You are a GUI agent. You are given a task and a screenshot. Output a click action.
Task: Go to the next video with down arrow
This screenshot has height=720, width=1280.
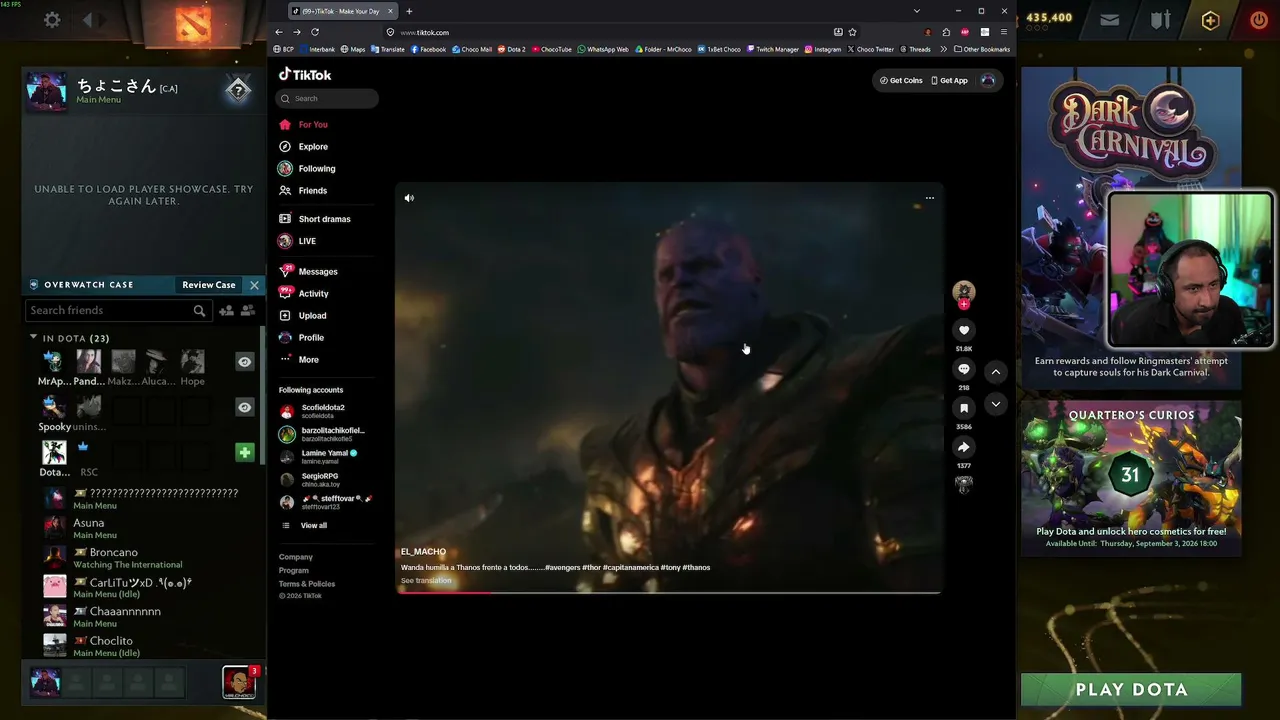click(x=996, y=404)
